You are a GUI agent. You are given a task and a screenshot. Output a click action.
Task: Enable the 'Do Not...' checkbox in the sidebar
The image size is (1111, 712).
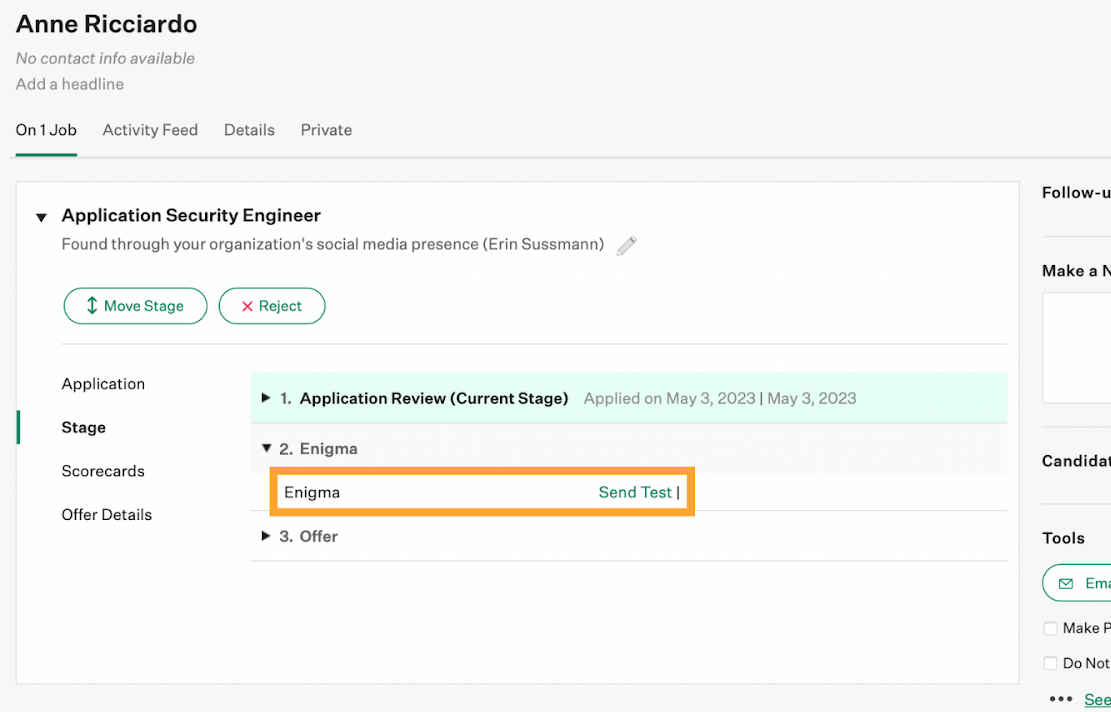pyautogui.click(x=1050, y=663)
